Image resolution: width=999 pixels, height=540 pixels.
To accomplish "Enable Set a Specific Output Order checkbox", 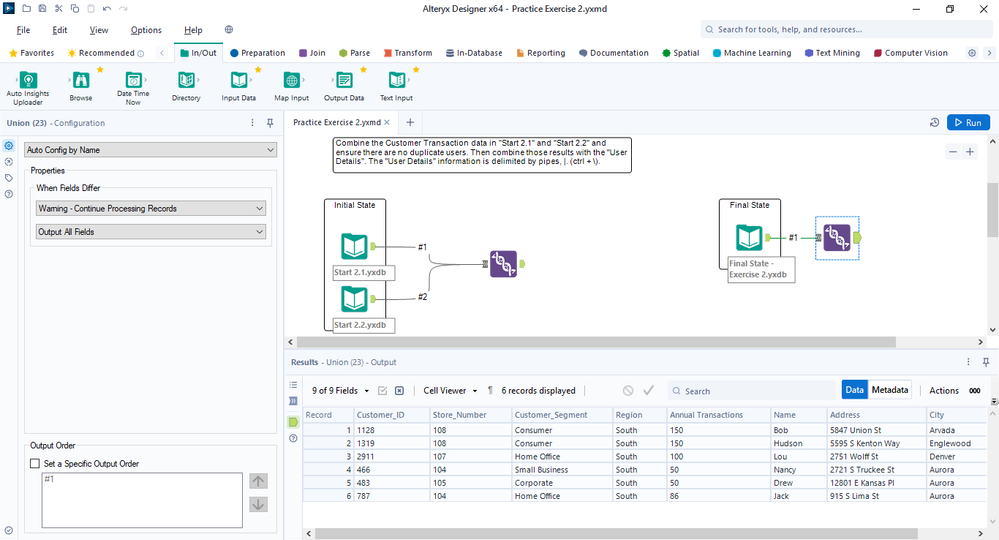I will [x=36, y=464].
